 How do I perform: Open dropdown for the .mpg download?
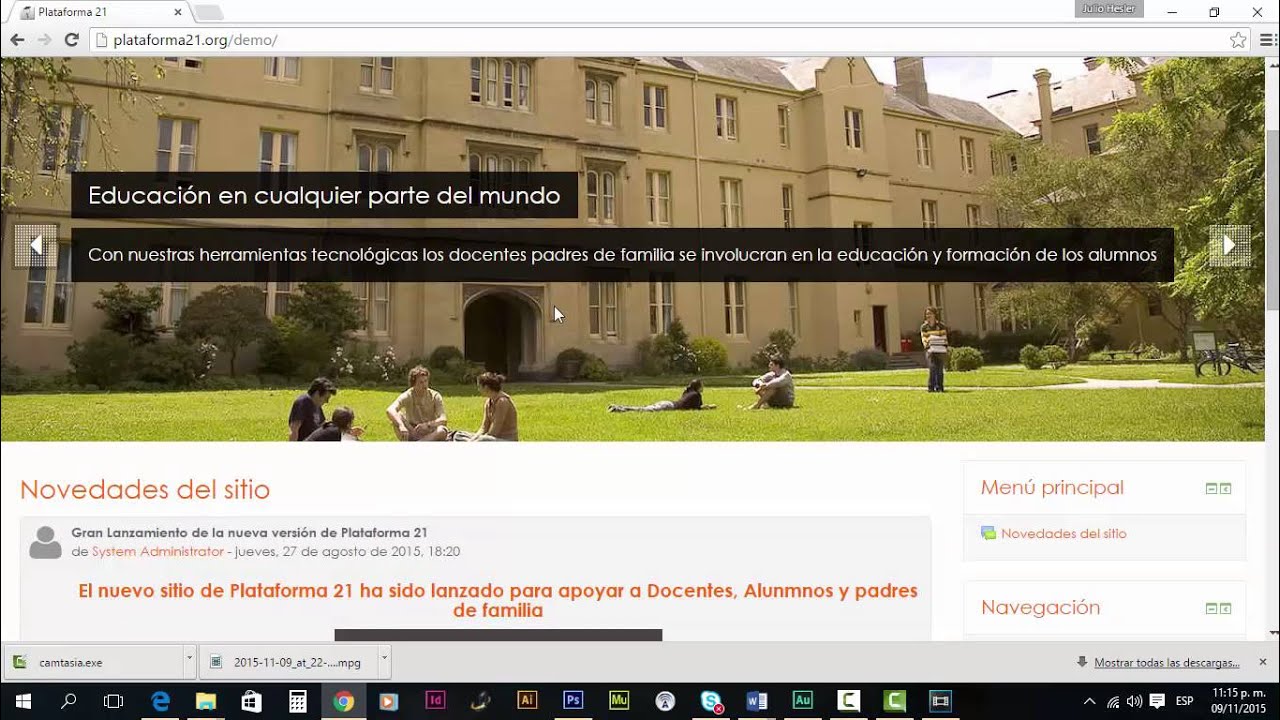[x=384, y=661]
